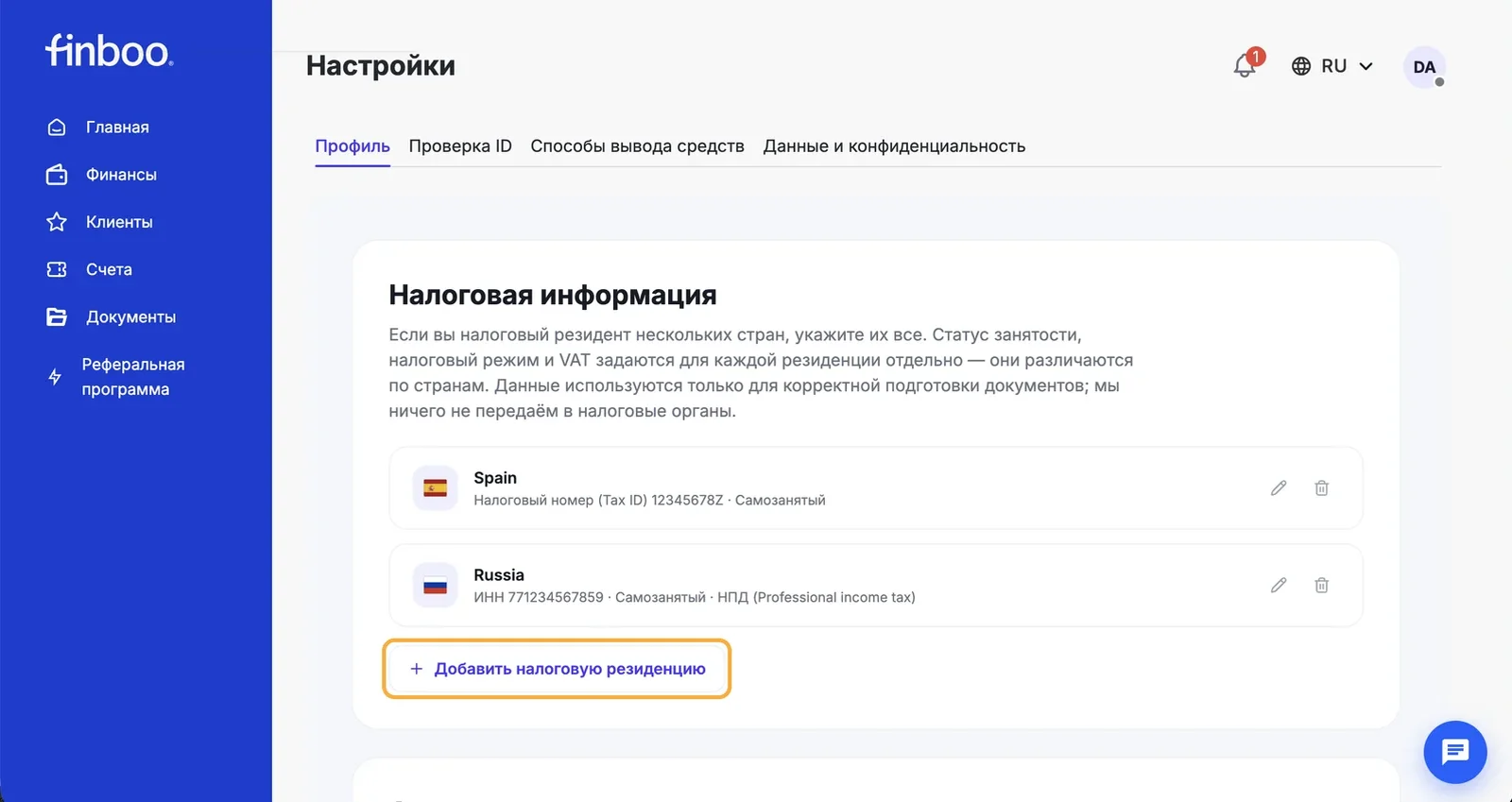The image size is (1512, 802).
Task: Open Реферальная программа in sidebar
Action: [x=133, y=377]
